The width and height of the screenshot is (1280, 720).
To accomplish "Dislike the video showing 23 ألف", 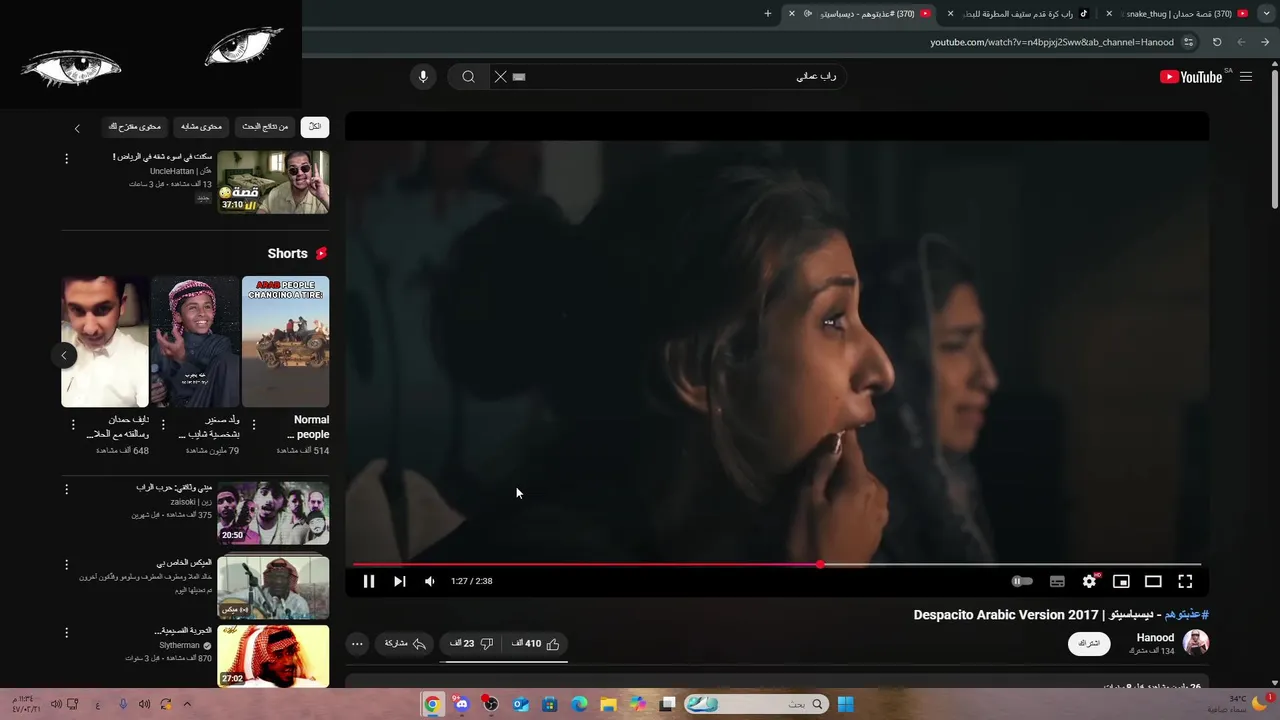I will [x=472, y=644].
